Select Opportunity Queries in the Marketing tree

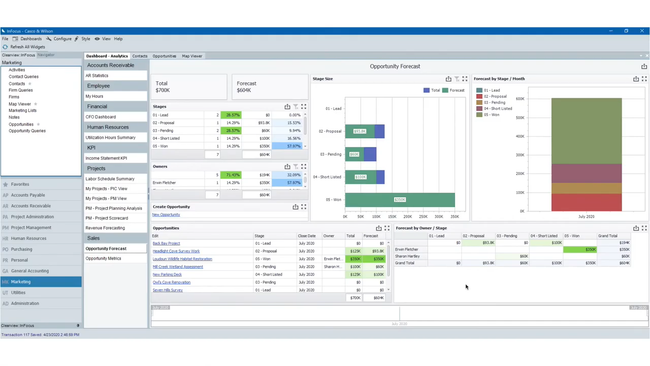click(x=27, y=131)
